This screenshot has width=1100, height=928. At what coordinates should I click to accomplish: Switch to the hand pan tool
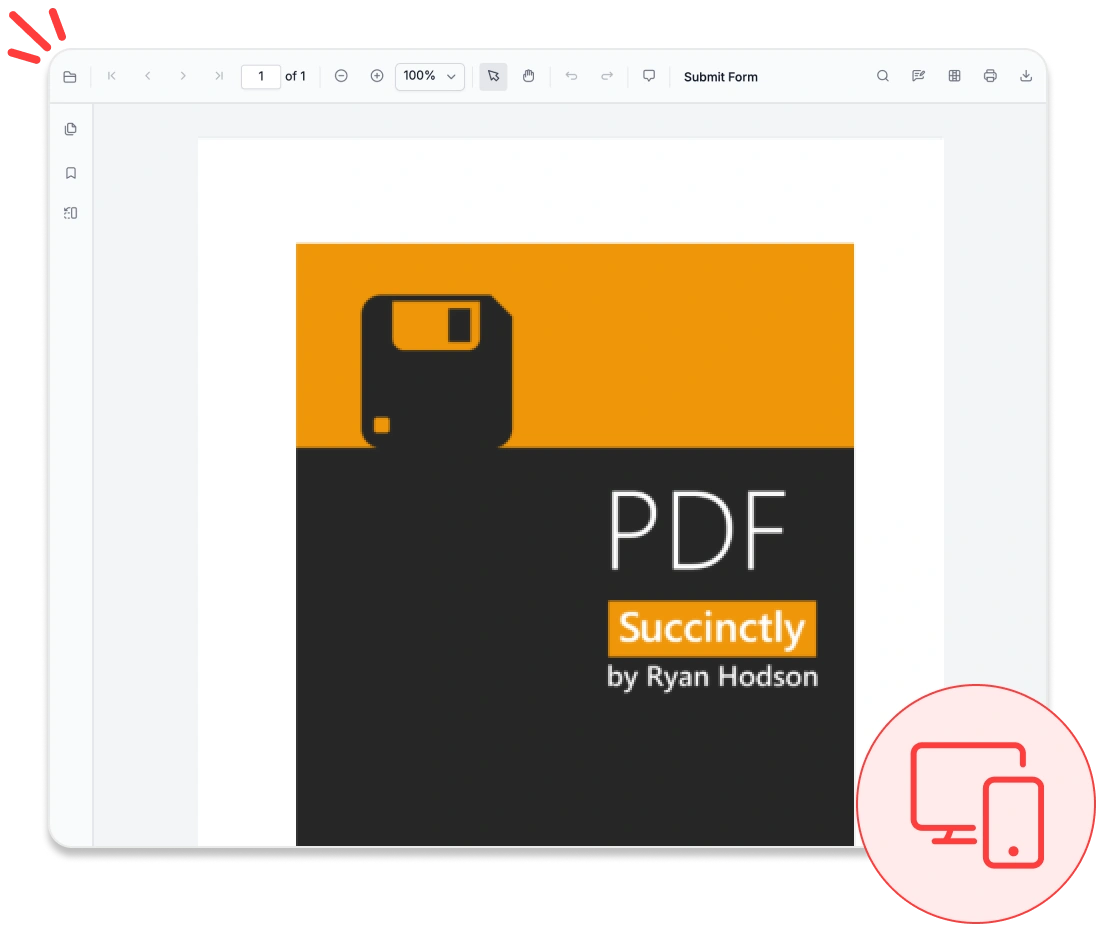(529, 76)
